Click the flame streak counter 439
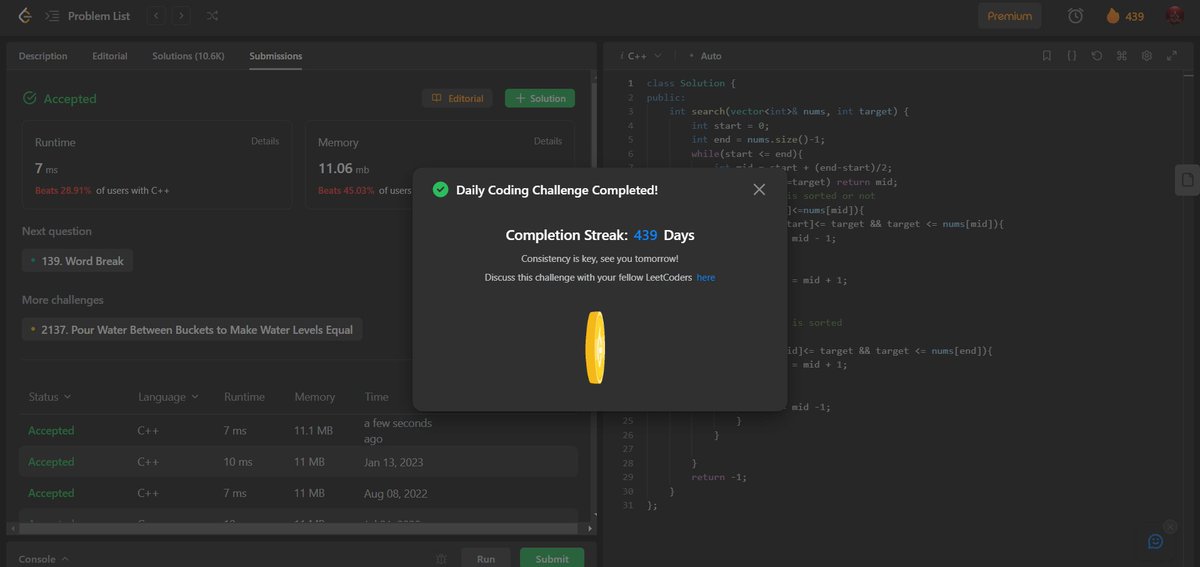The width and height of the screenshot is (1200, 567). pyautogui.click(x=1124, y=16)
